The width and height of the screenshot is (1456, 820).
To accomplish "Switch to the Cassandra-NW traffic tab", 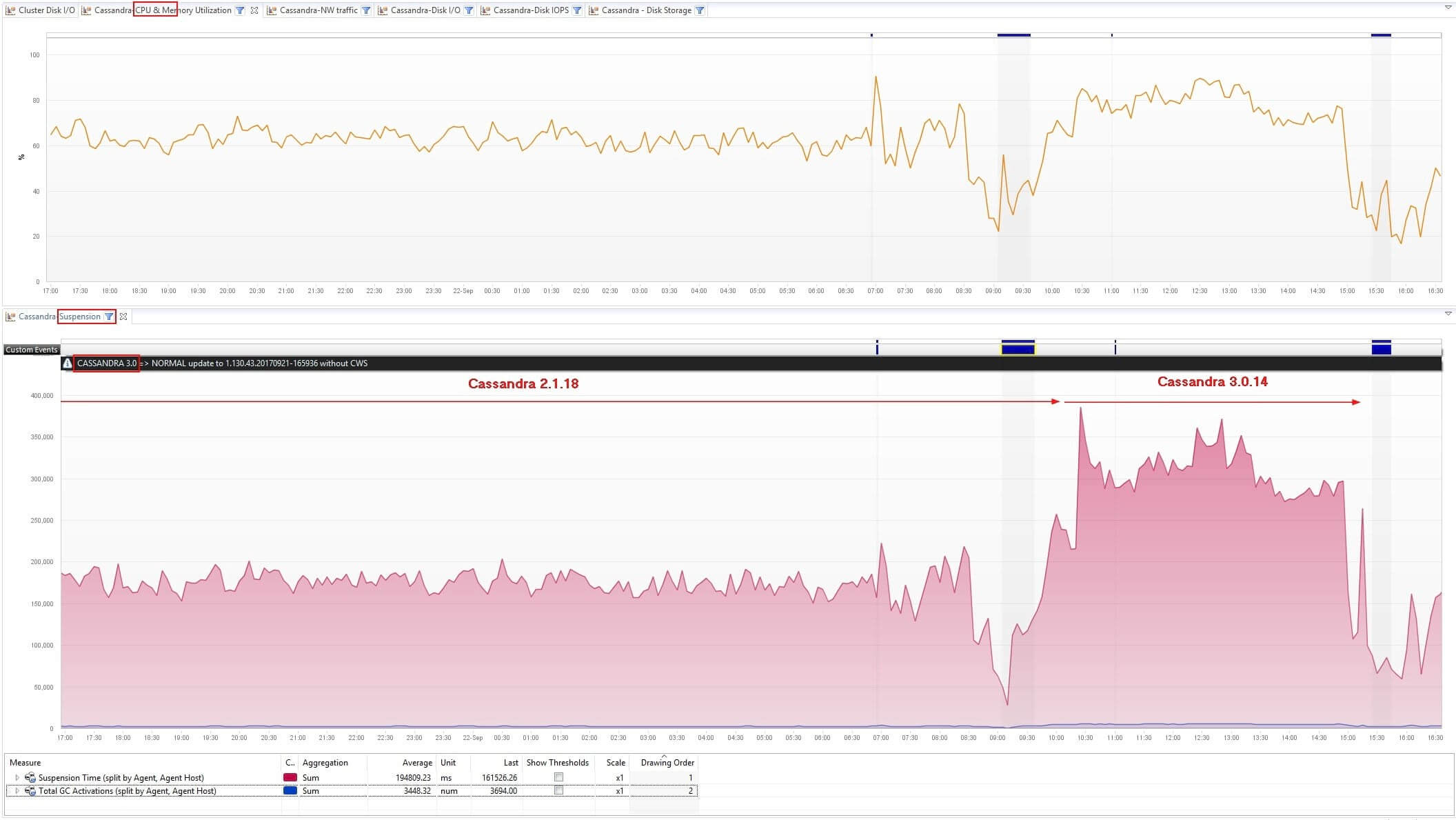I will coord(319,10).
